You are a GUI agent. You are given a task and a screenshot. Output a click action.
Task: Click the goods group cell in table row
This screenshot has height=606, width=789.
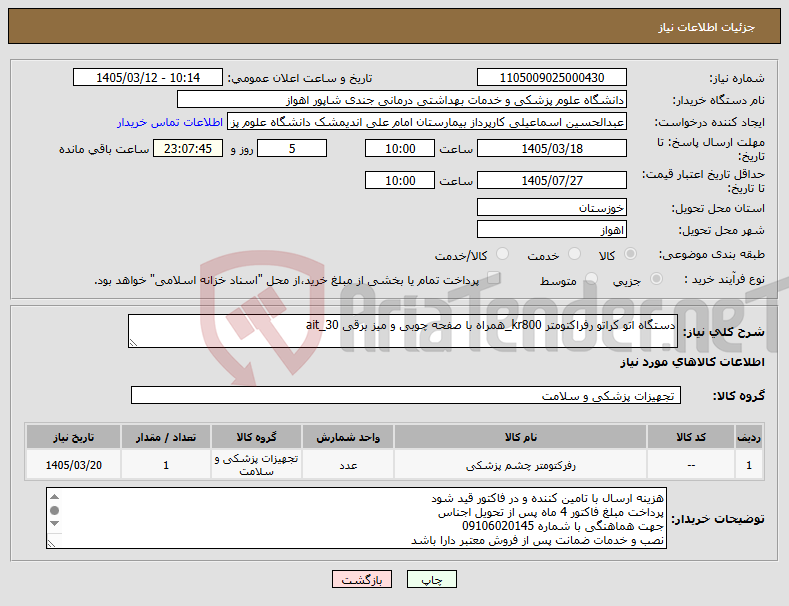[x=257, y=465]
